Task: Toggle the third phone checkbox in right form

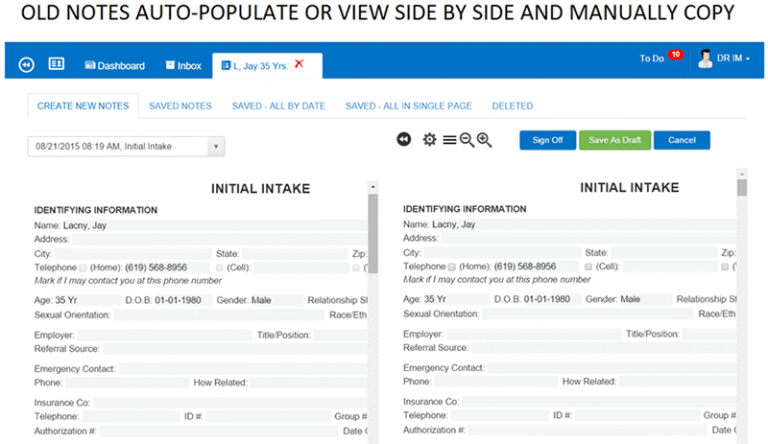Action: [x=725, y=267]
